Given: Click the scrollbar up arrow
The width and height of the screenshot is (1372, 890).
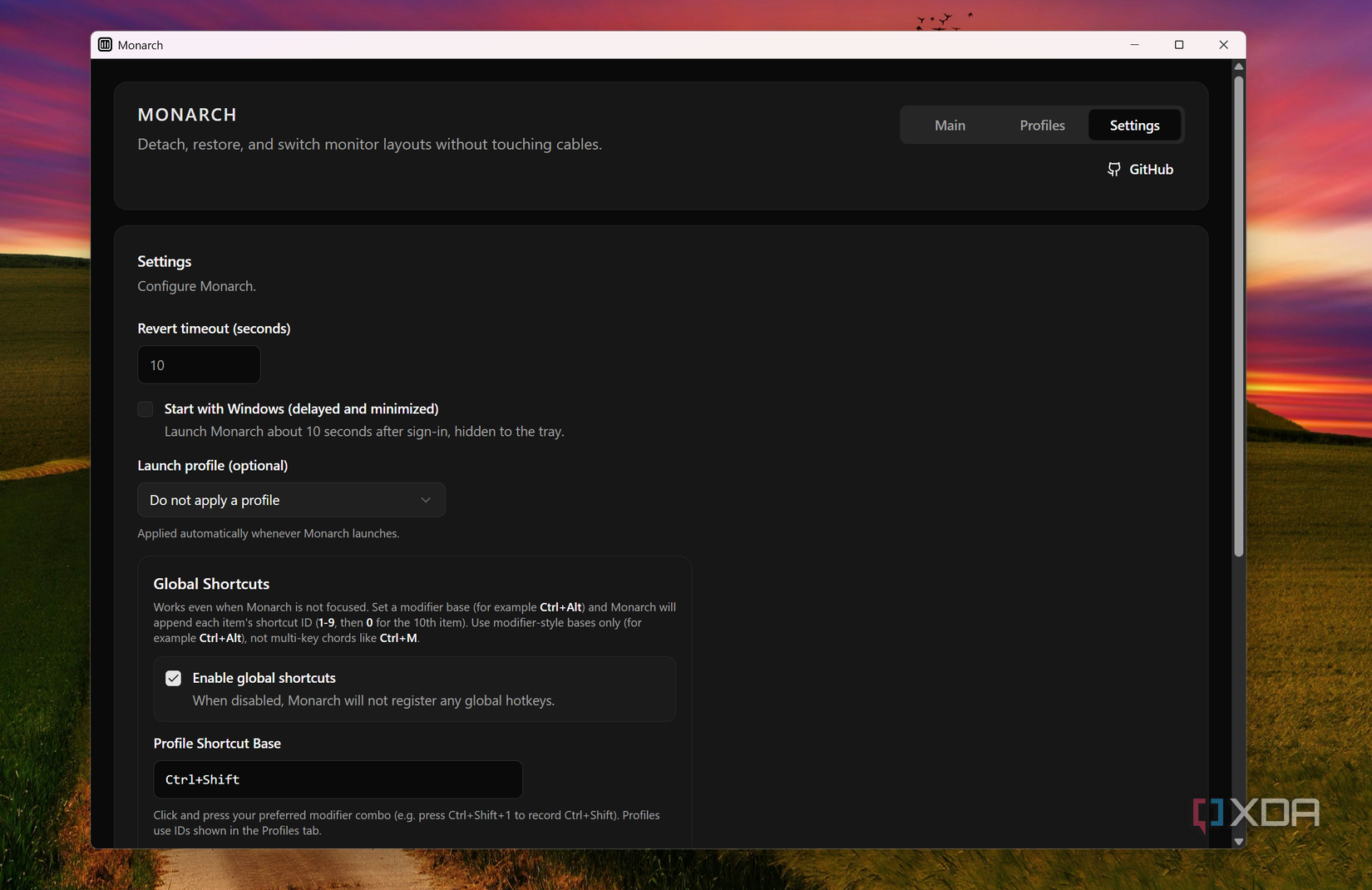Looking at the screenshot, I should point(1239,67).
